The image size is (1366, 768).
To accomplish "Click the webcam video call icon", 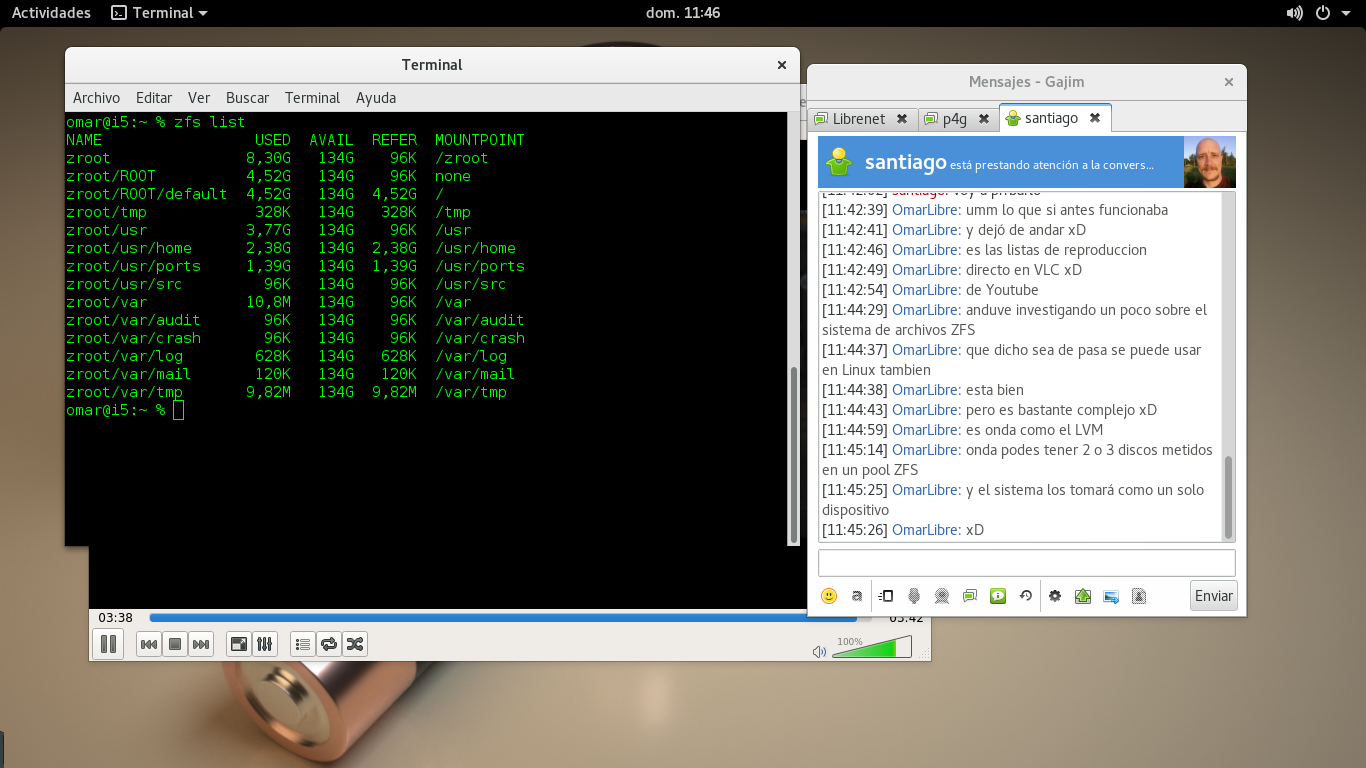I will [x=942, y=596].
